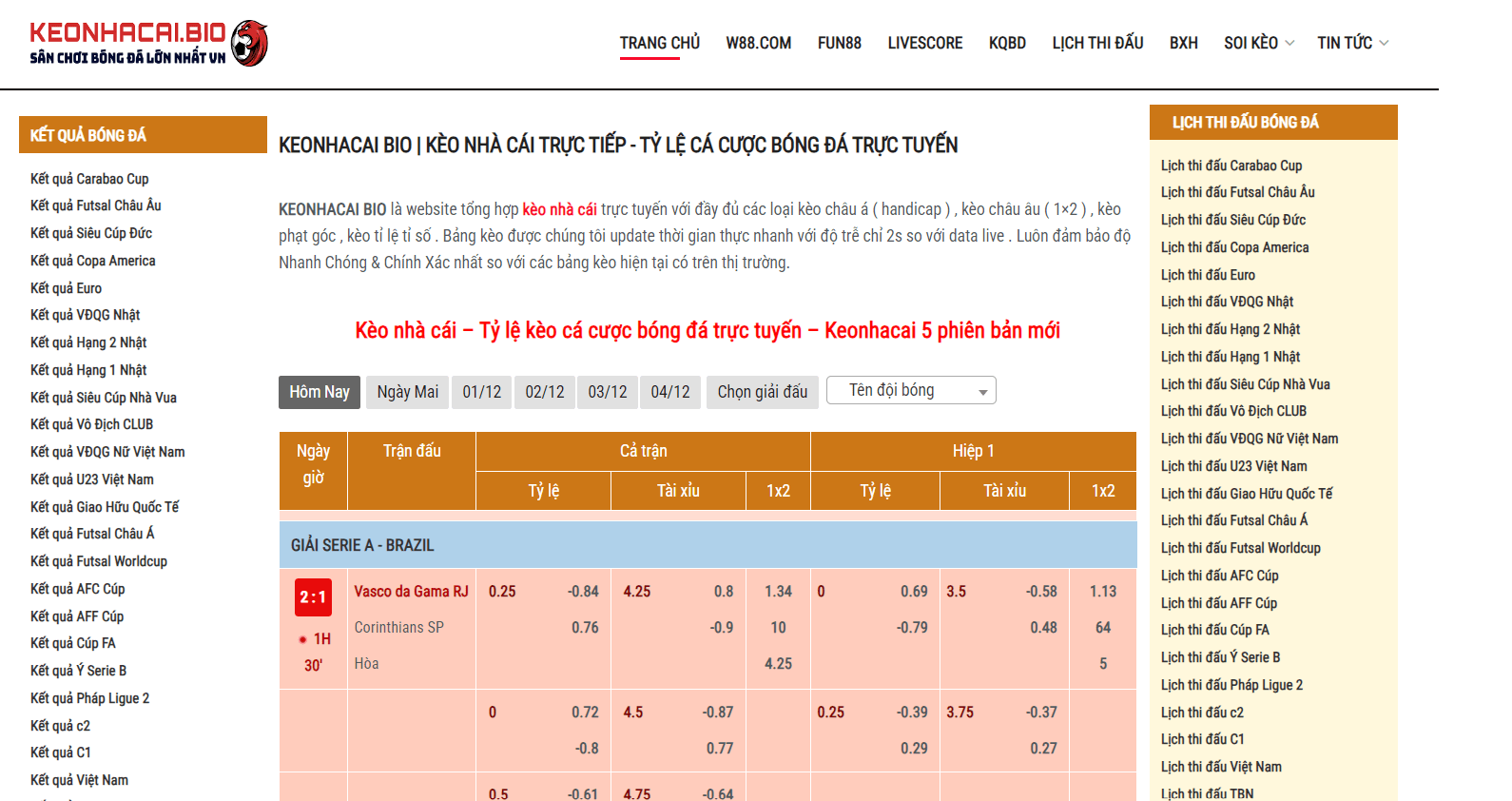Select the 04/12 date tab
1512x801 pixels.
click(x=670, y=392)
